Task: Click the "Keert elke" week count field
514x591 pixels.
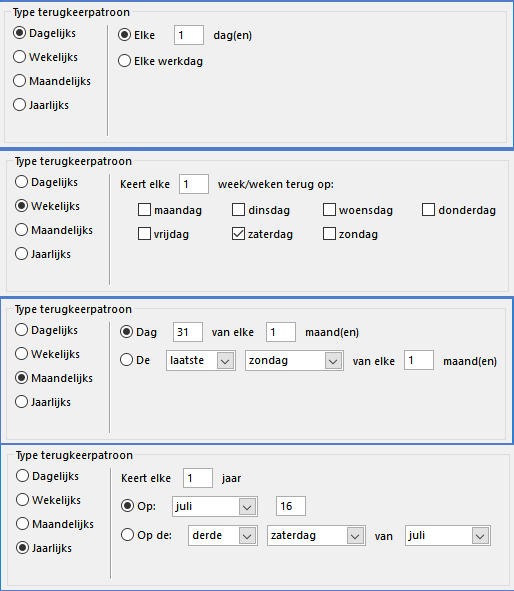Action: click(194, 184)
